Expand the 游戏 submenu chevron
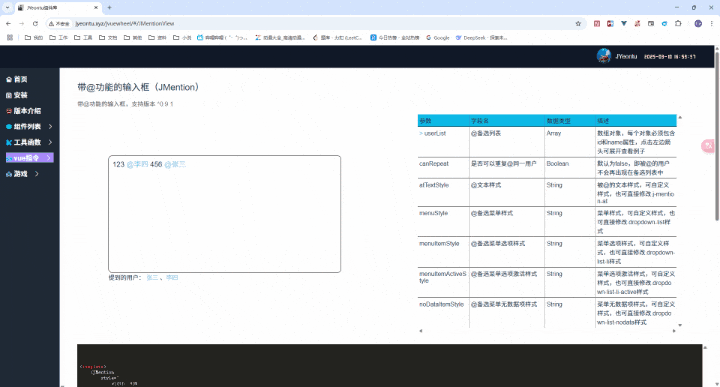The width and height of the screenshot is (720, 387). click(x=37, y=174)
